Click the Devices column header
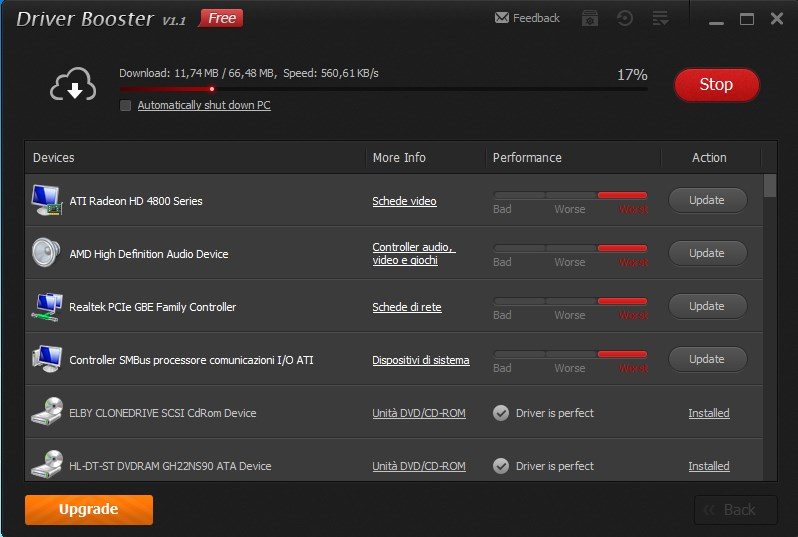This screenshot has width=798, height=537. [54, 158]
